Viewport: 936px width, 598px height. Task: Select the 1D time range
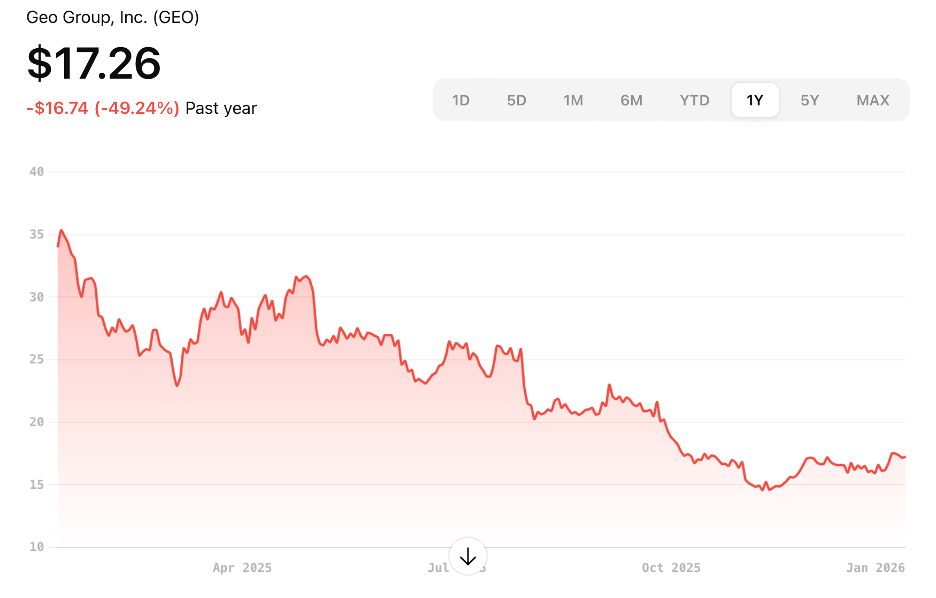pos(461,100)
